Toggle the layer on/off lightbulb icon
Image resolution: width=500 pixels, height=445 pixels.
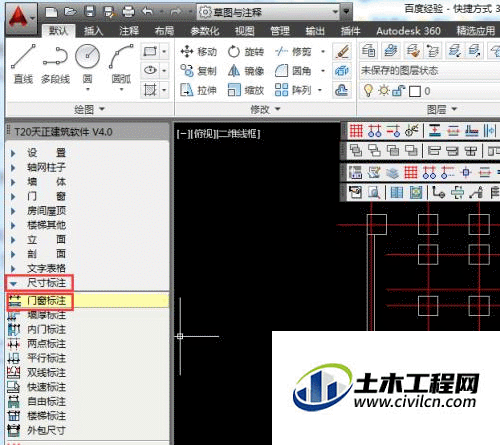(368, 91)
